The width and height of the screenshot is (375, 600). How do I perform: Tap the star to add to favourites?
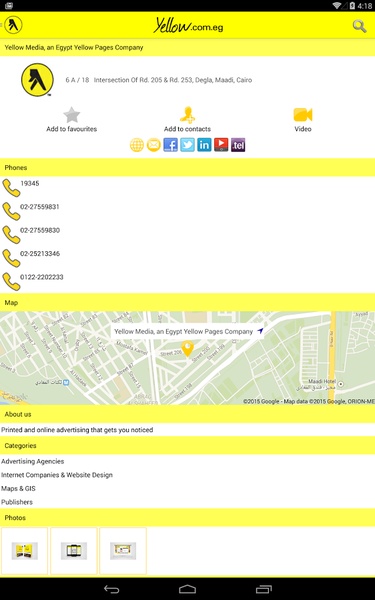pyautogui.click(x=72, y=115)
